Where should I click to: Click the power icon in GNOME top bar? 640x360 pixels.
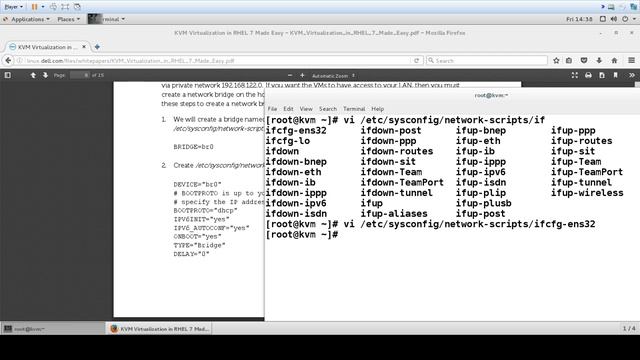tap(625, 19)
